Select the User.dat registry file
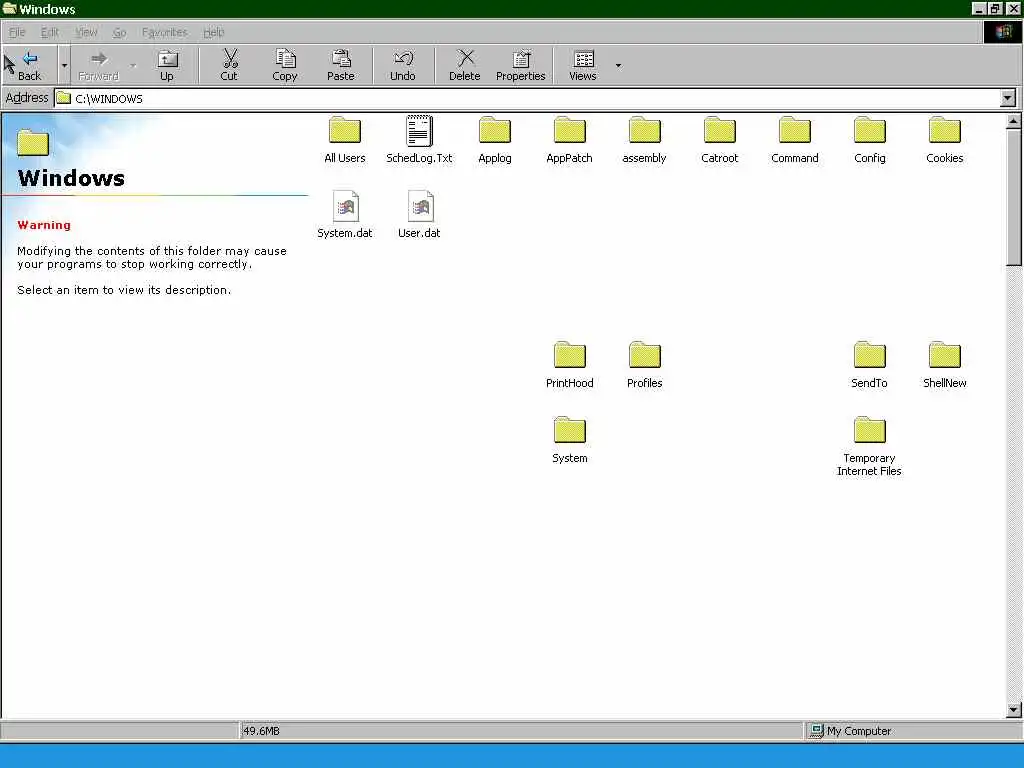 (x=419, y=214)
